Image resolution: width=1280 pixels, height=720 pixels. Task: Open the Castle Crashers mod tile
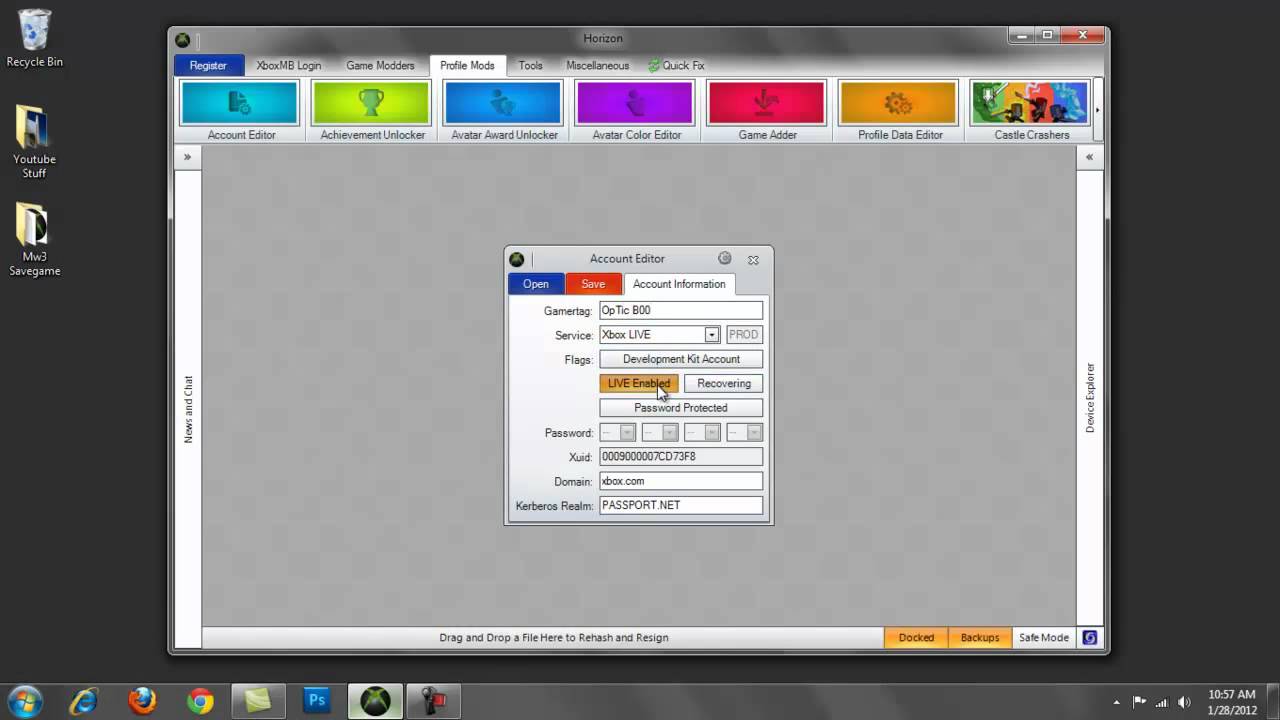pos(1031,111)
